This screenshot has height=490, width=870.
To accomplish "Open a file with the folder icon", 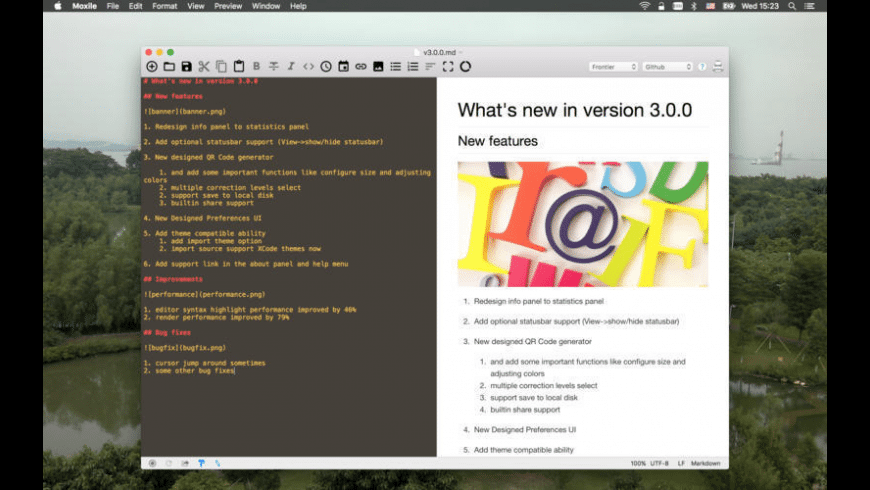I will click(169, 67).
